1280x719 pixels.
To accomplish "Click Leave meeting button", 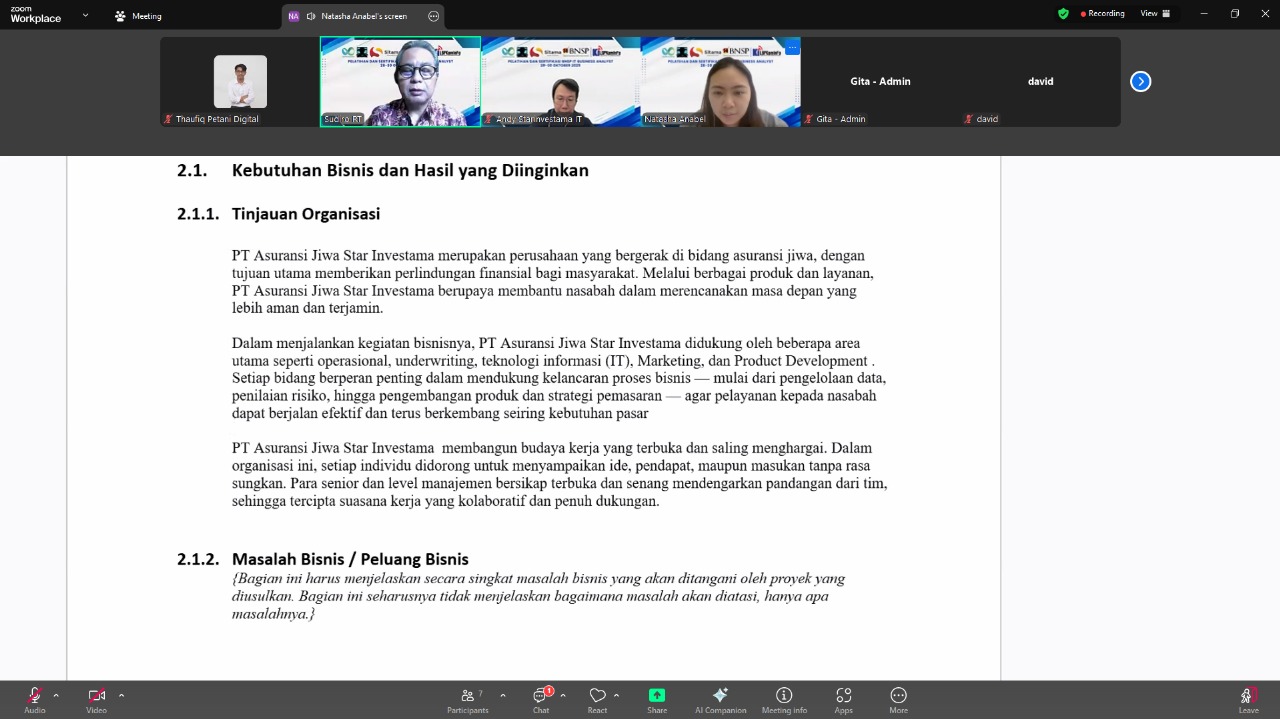I will point(1248,697).
